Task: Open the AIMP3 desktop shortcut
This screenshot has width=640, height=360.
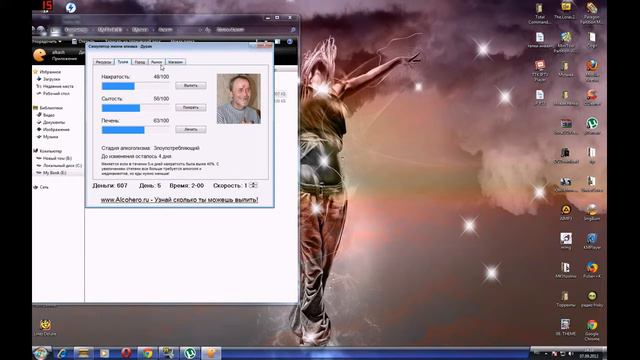Action: click(x=566, y=213)
